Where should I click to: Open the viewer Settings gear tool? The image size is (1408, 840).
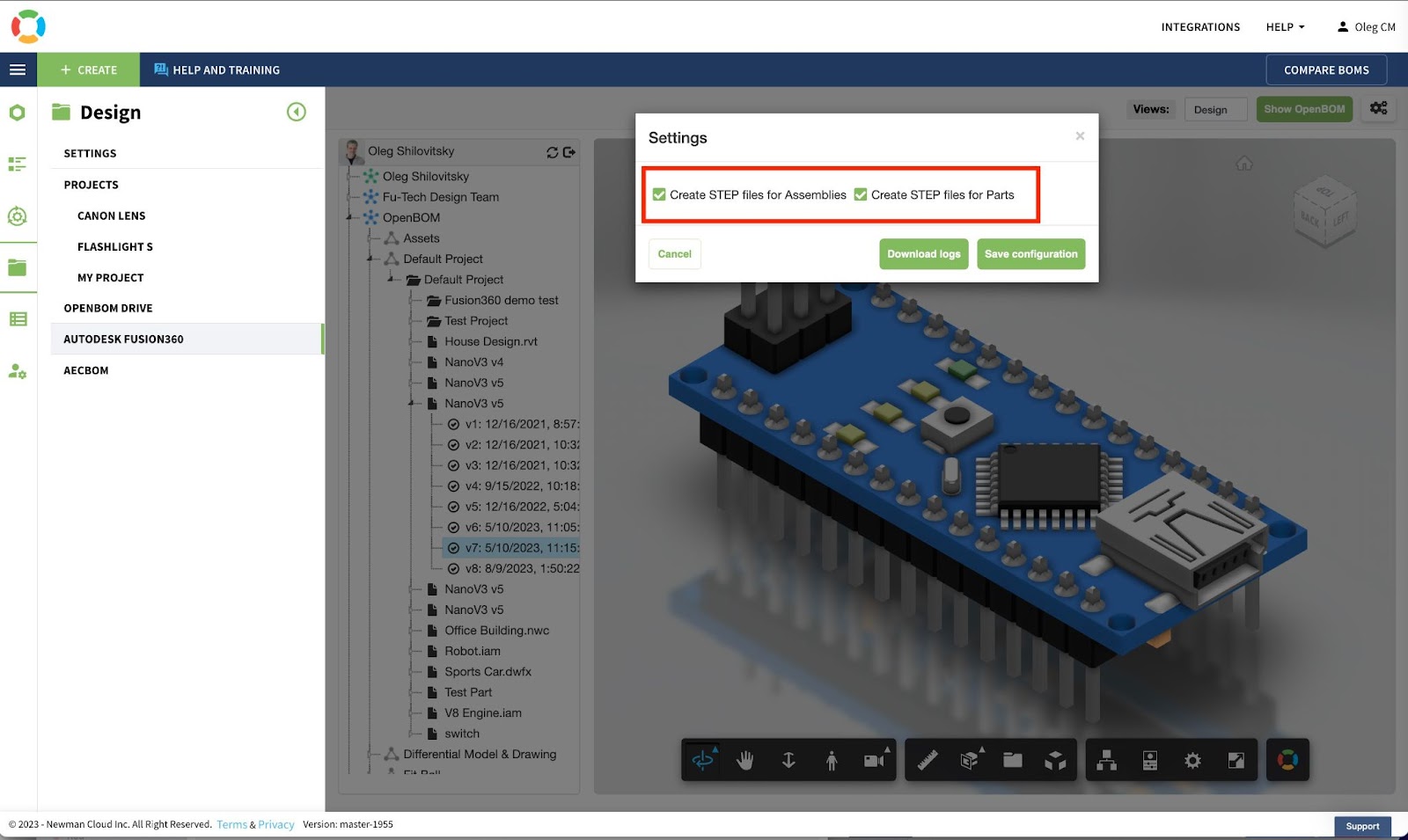1193,760
